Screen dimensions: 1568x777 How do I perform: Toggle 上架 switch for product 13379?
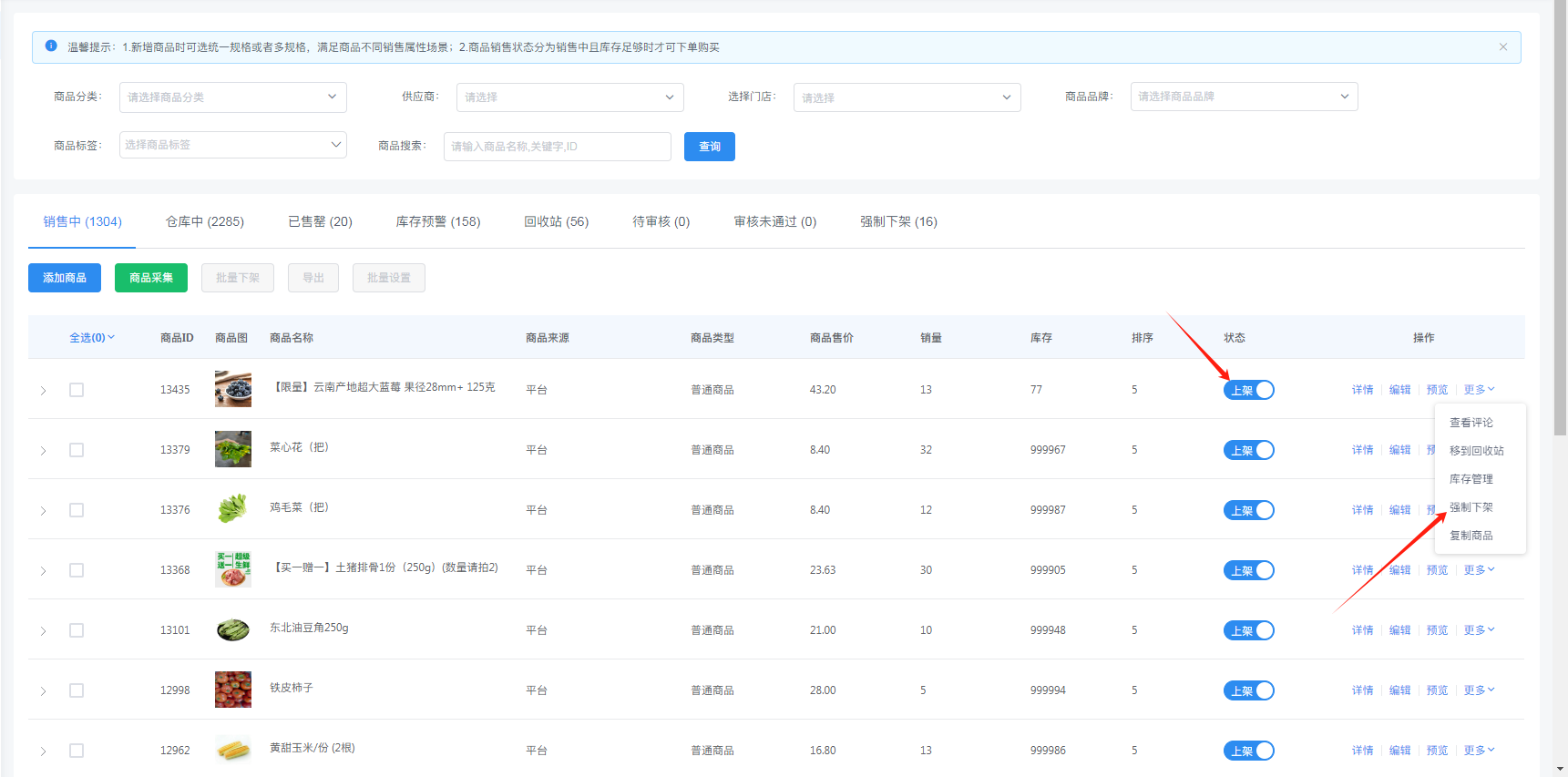coord(1249,450)
